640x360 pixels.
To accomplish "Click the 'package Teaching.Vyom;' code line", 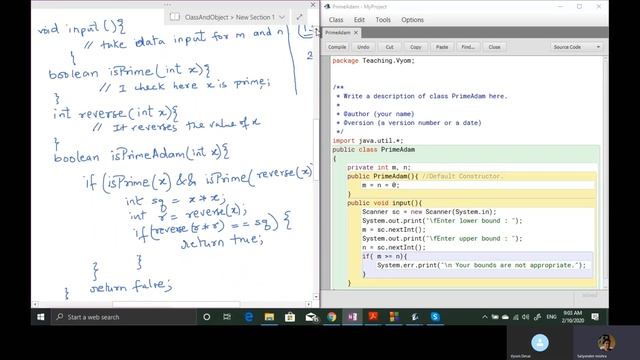I will 373,60.
